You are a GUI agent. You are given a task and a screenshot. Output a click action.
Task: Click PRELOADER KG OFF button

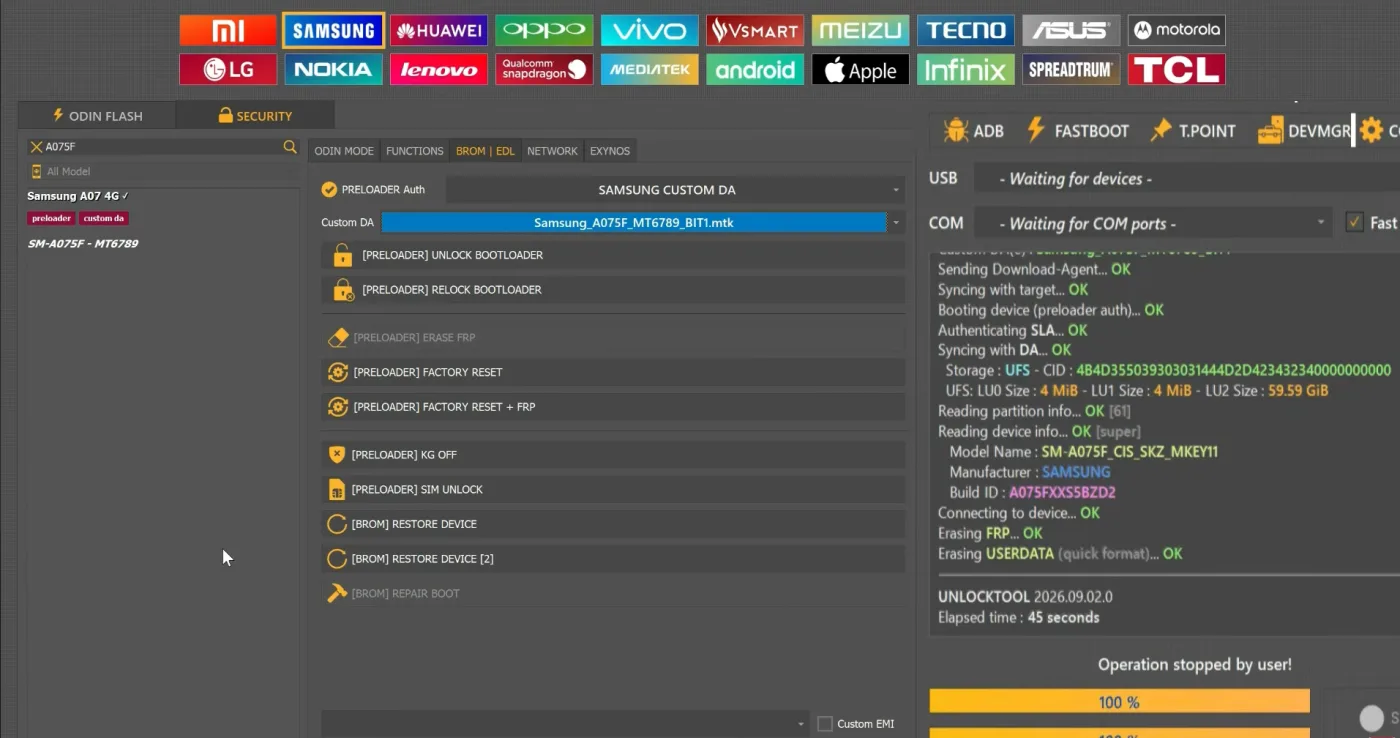[613, 455]
